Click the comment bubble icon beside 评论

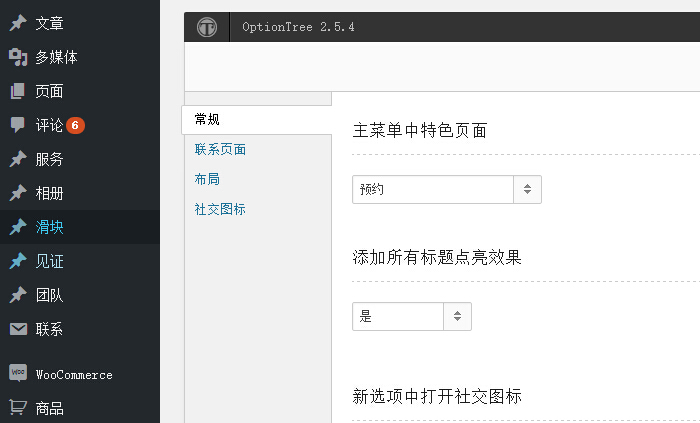pos(18,125)
